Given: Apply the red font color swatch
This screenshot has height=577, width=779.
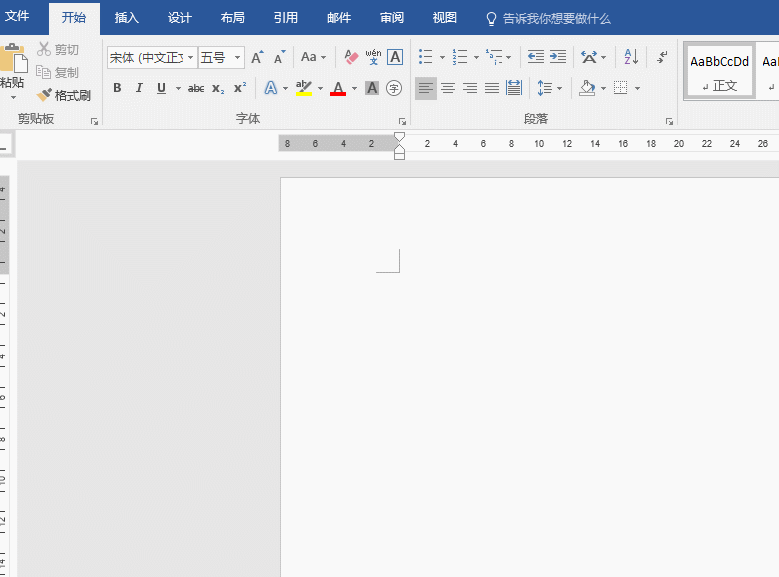Looking at the screenshot, I should pos(338,88).
